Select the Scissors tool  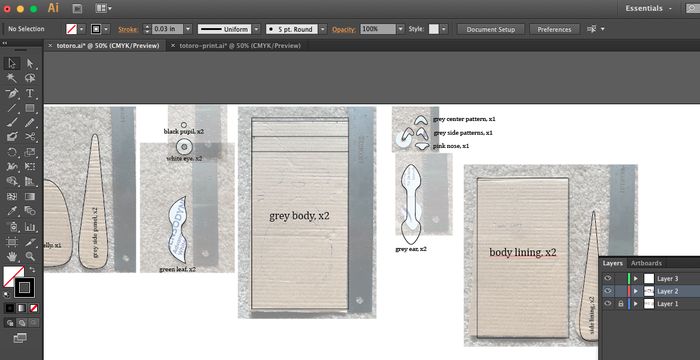30,137
